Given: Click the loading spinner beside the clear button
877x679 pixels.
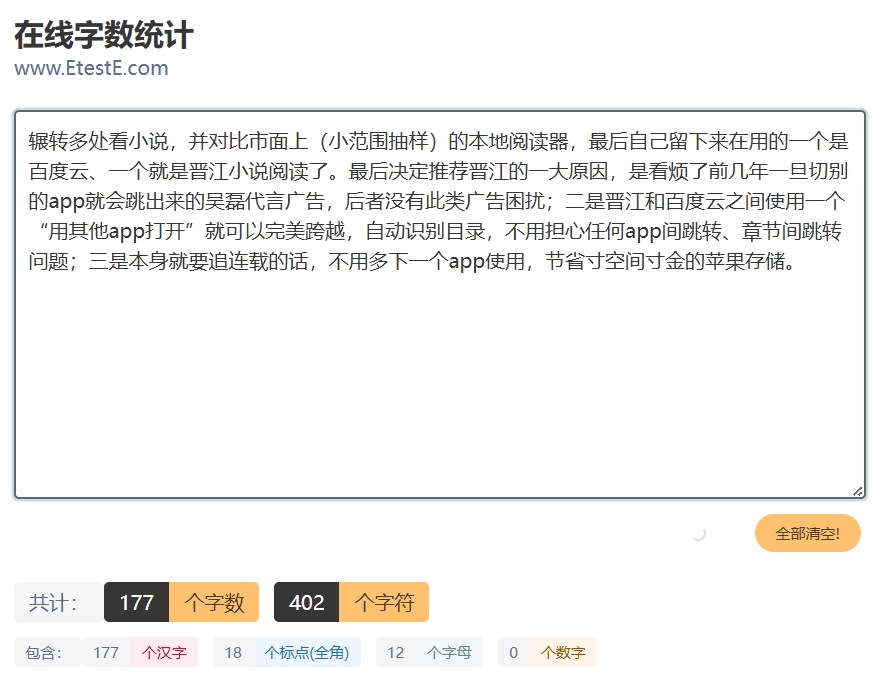Looking at the screenshot, I should (x=699, y=534).
